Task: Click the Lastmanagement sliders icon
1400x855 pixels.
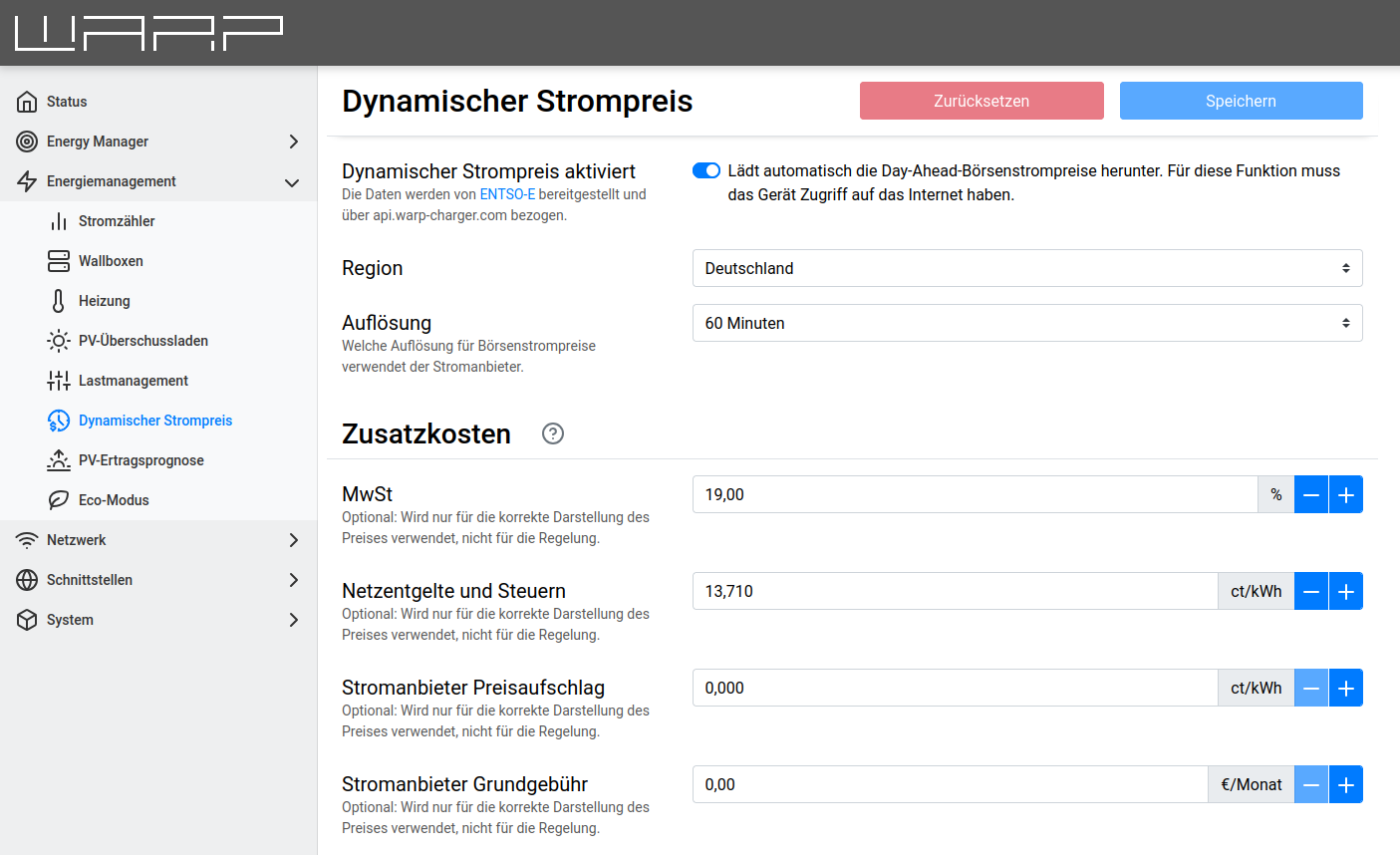Action: click(x=59, y=381)
